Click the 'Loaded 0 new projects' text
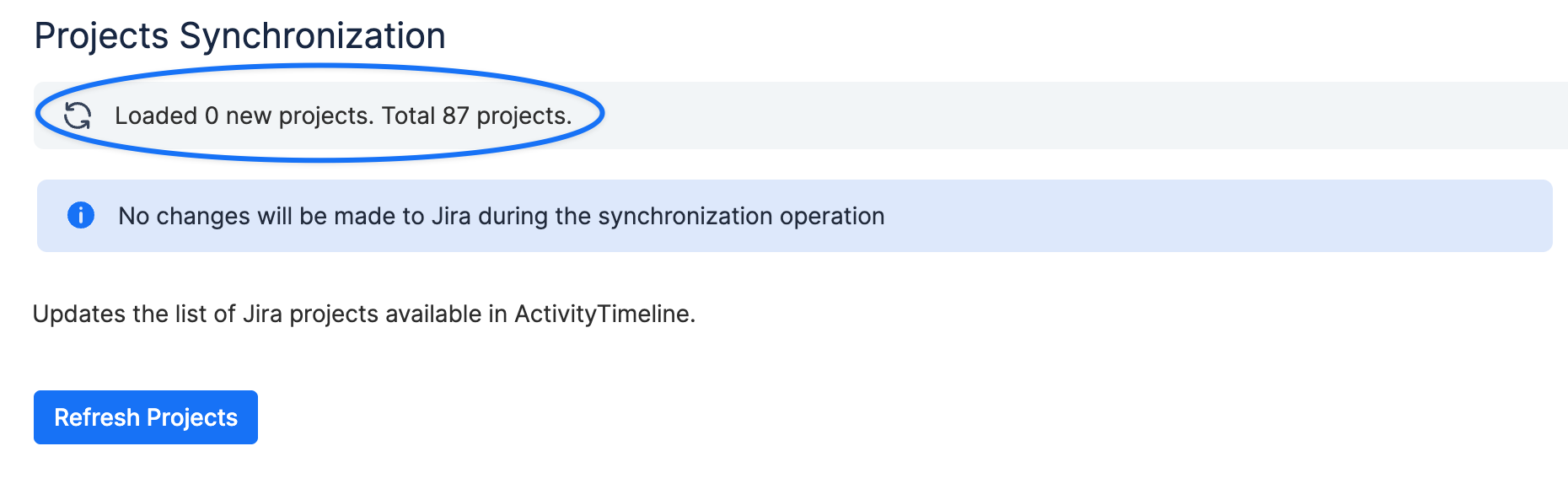Image resolution: width=1568 pixels, height=489 pixels. tap(244, 116)
